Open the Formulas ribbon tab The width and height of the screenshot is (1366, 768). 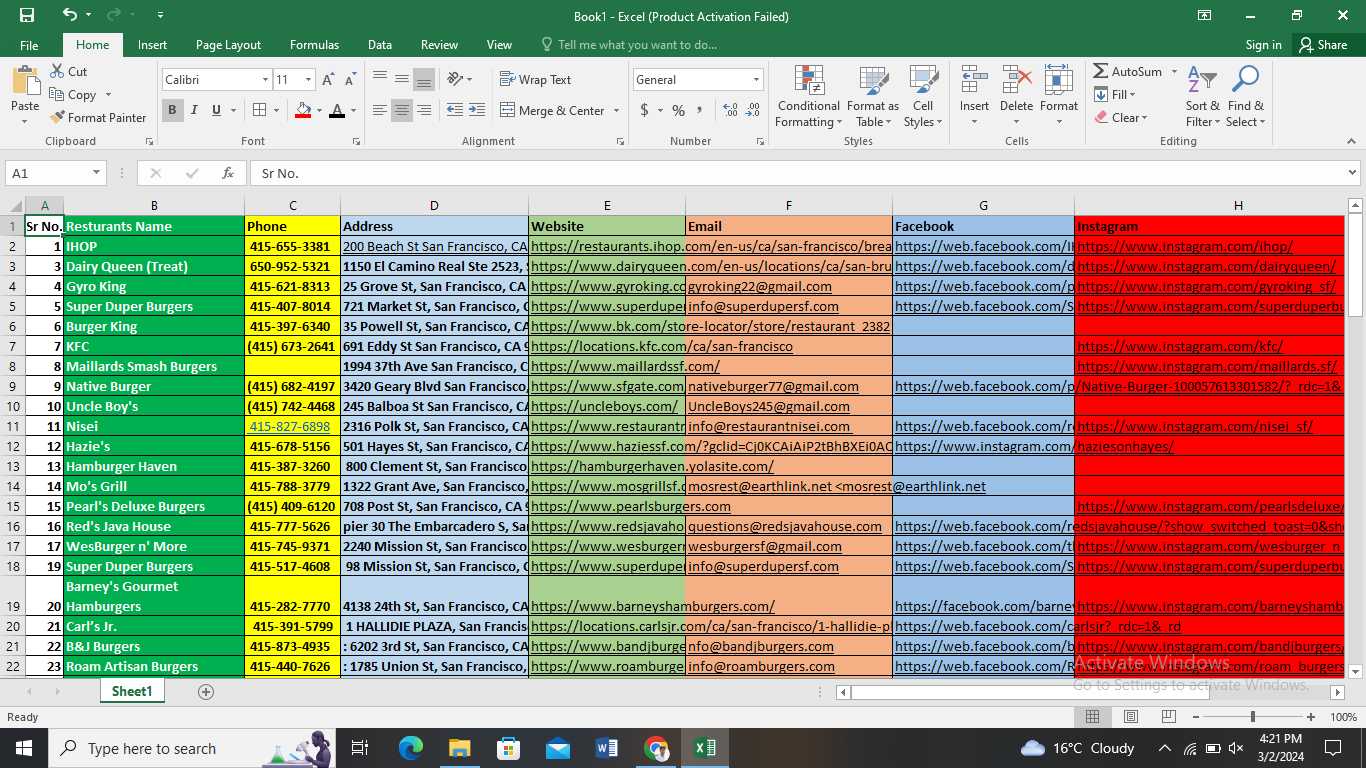pos(314,45)
